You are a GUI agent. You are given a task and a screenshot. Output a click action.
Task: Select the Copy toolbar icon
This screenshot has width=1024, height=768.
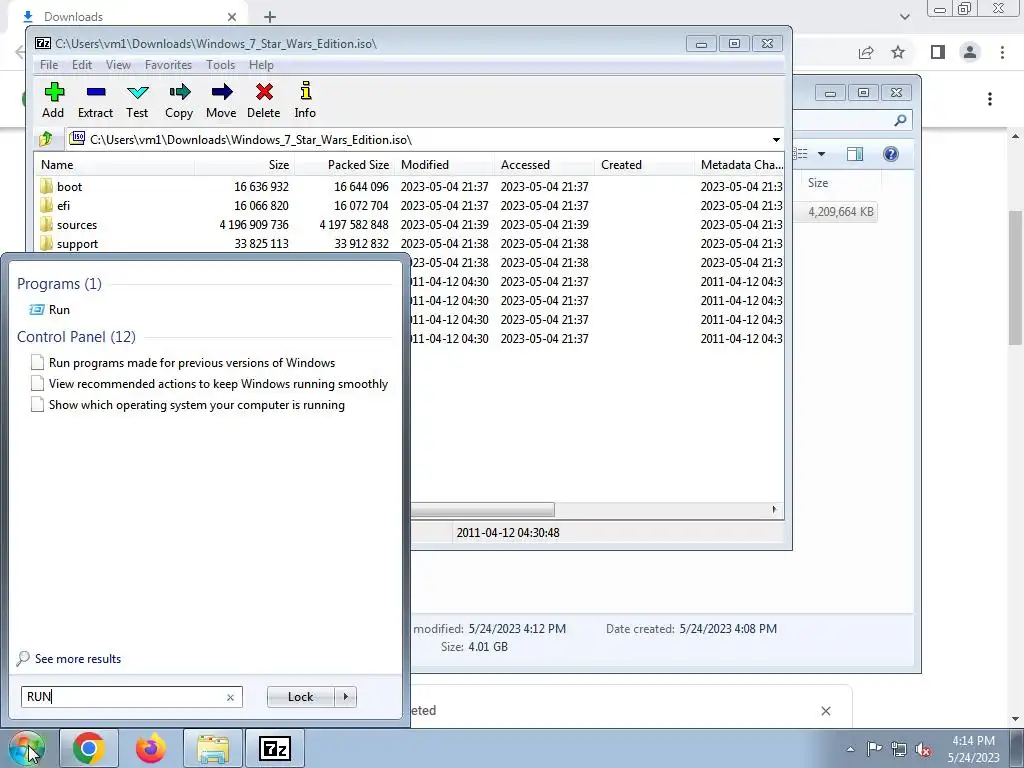179,100
